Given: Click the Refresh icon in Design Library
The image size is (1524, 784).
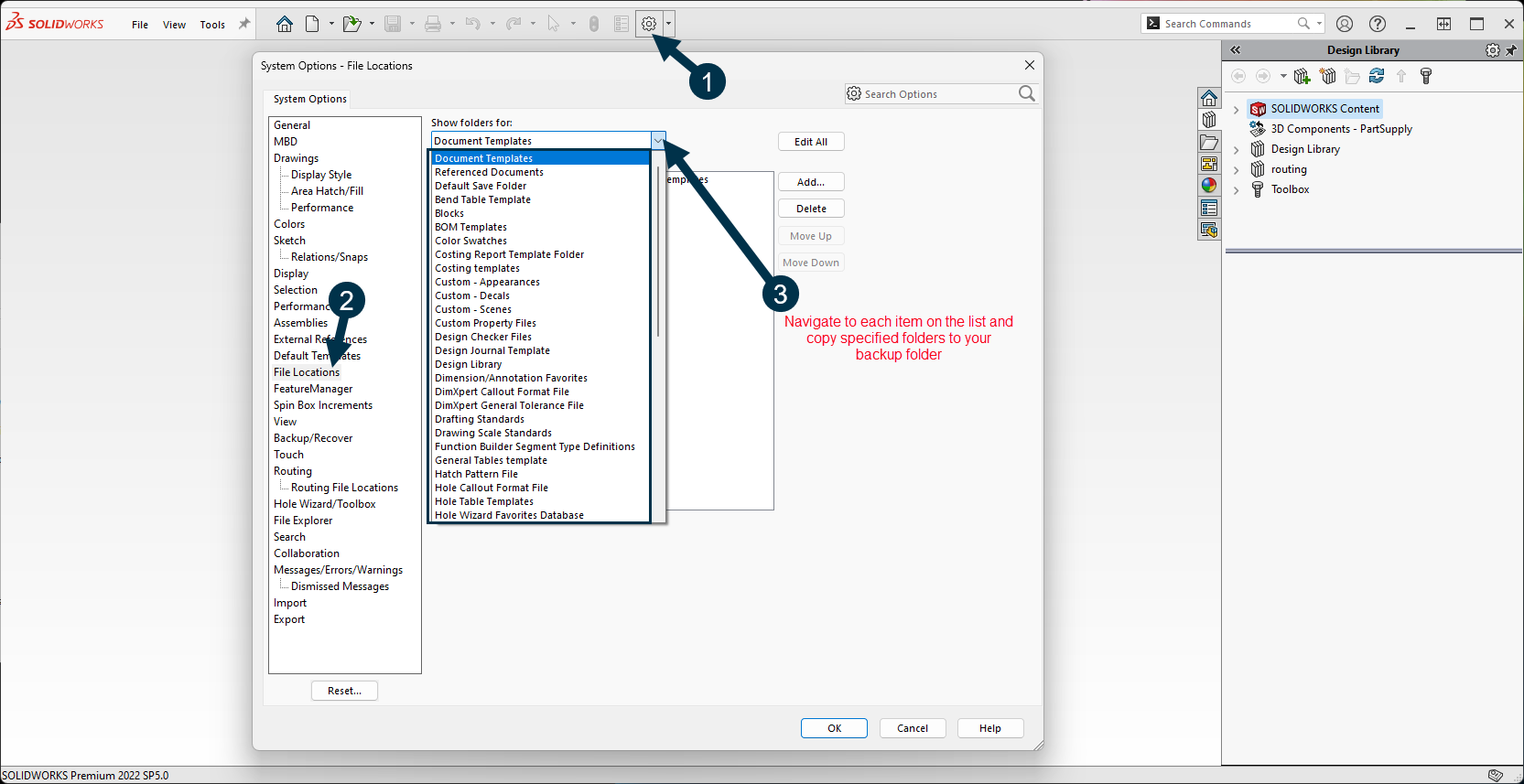Looking at the screenshot, I should coord(1377,76).
